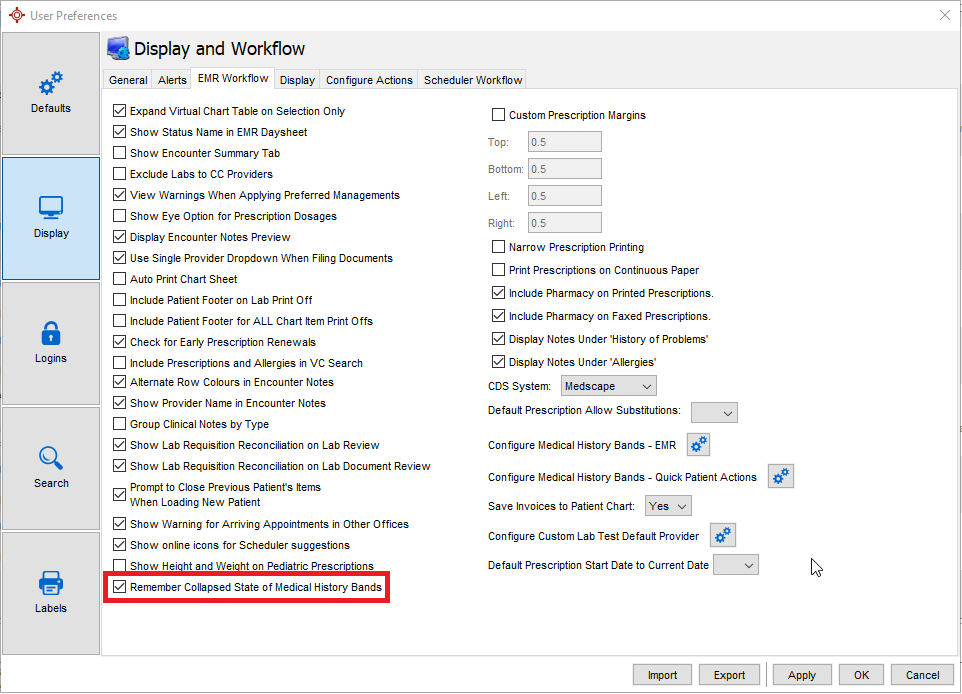The image size is (962, 694).
Task: Open the Defaults gears sidebar section
Action: [x=51, y=93]
